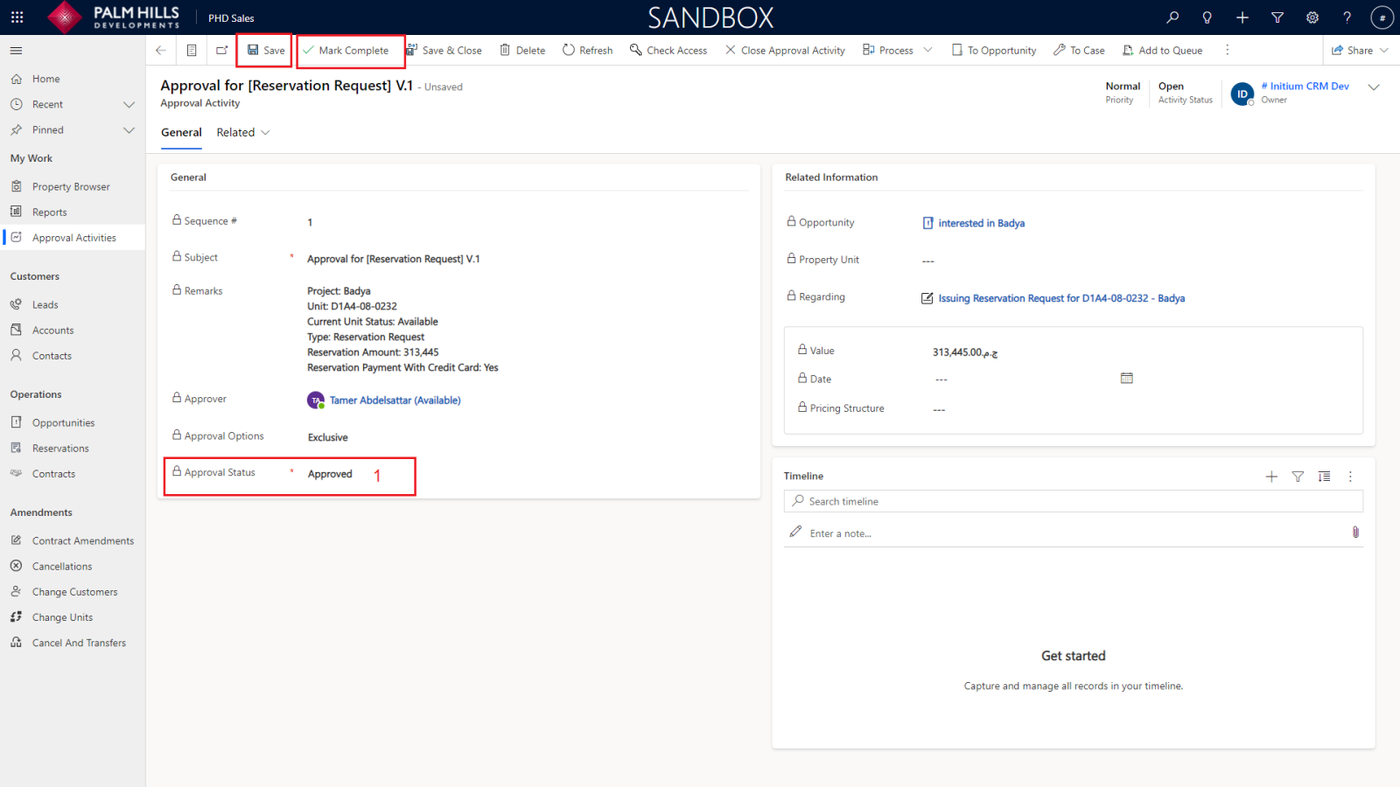Click the advanced find filter icon in header
1400x787 pixels.
pos(1277,18)
